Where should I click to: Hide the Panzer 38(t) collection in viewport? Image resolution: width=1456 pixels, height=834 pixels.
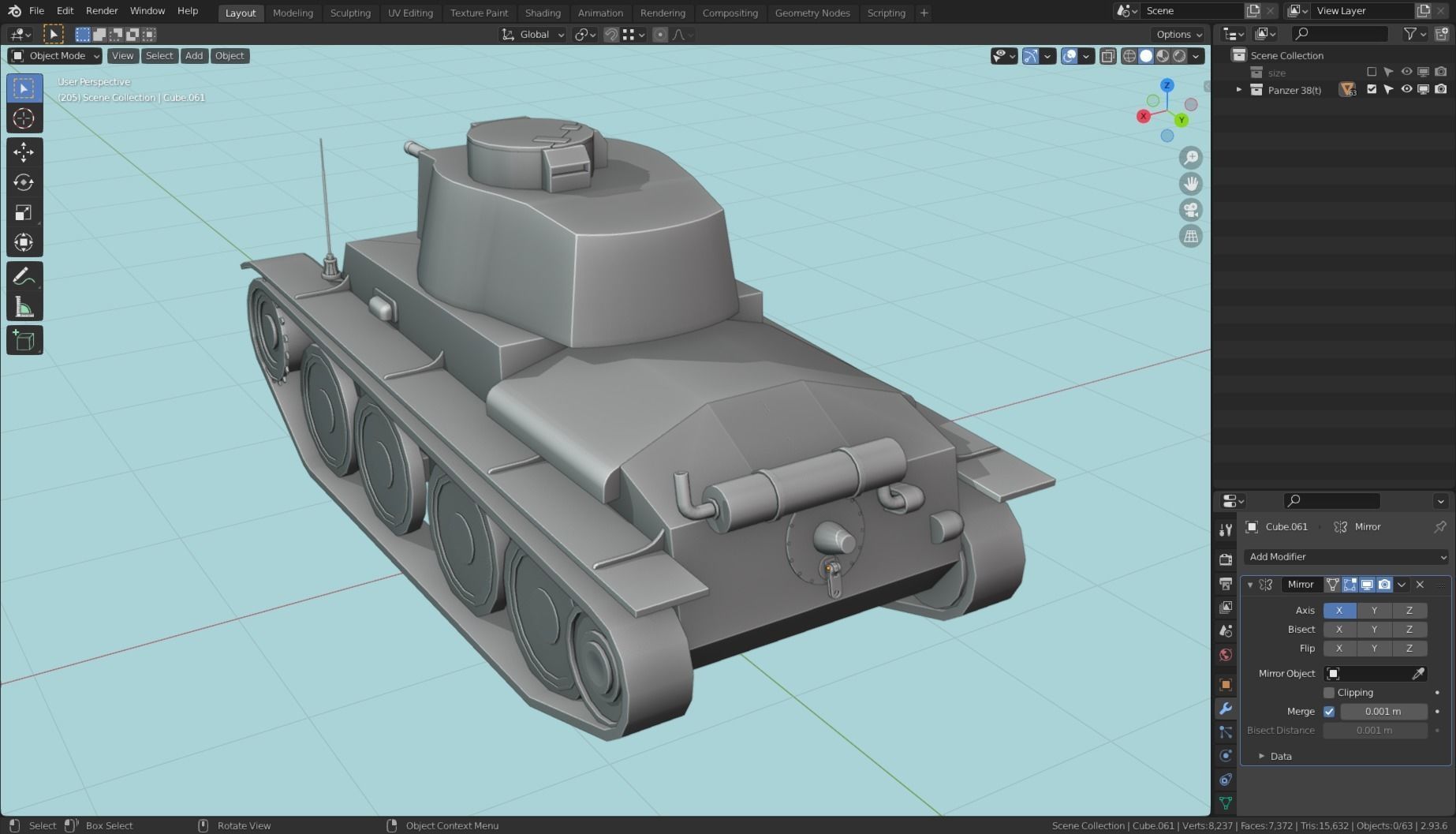[1406, 89]
